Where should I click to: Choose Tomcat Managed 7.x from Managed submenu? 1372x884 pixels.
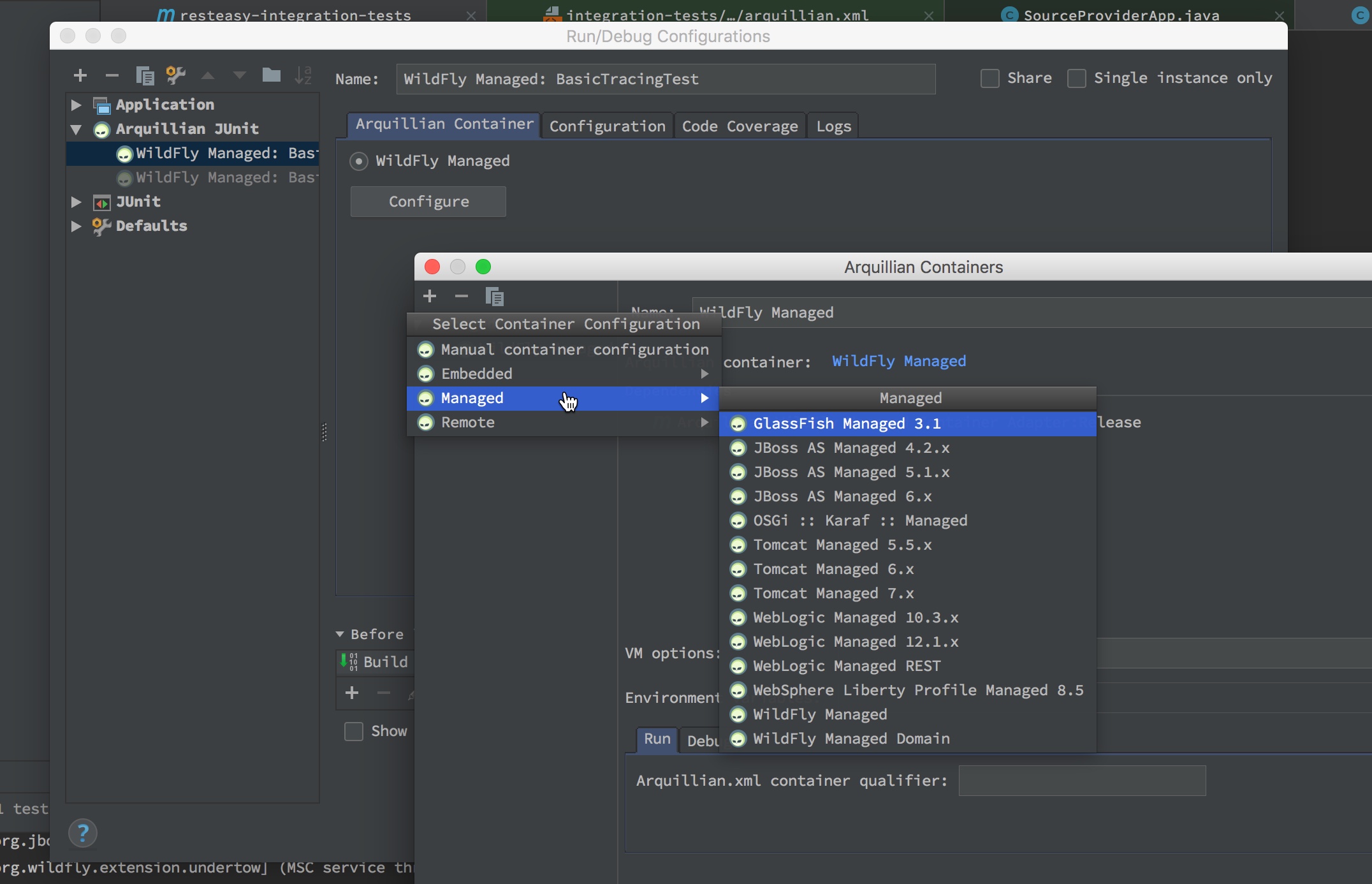[x=833, y=593]
